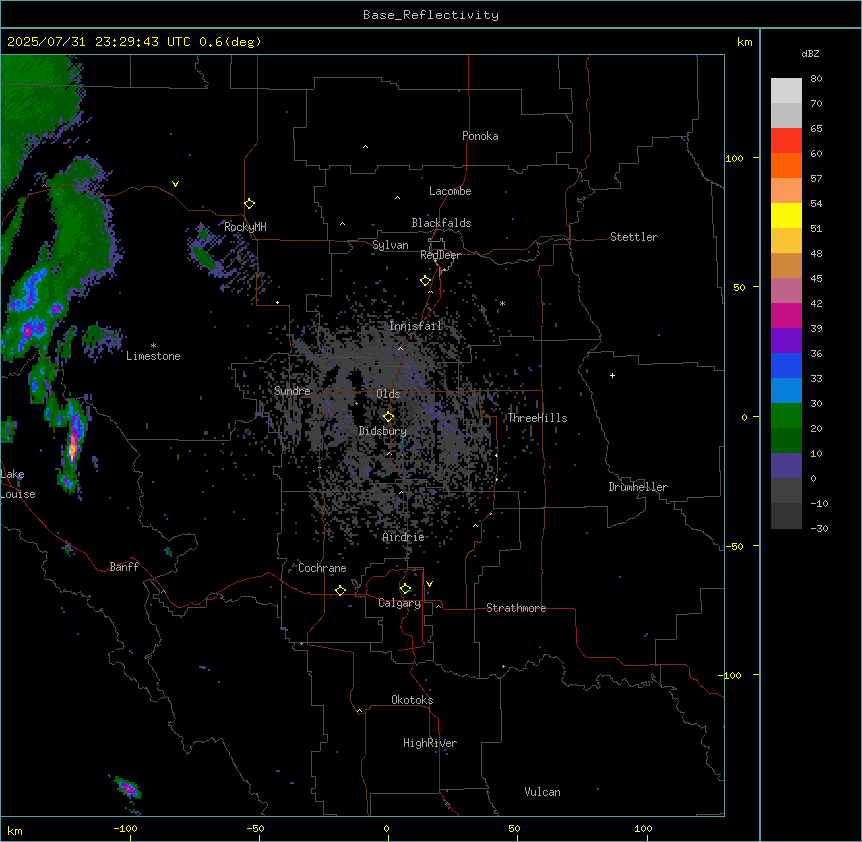862x842 pixels.
Task: Select the yellow diamond marker inside Calgary
Action: 406,589
